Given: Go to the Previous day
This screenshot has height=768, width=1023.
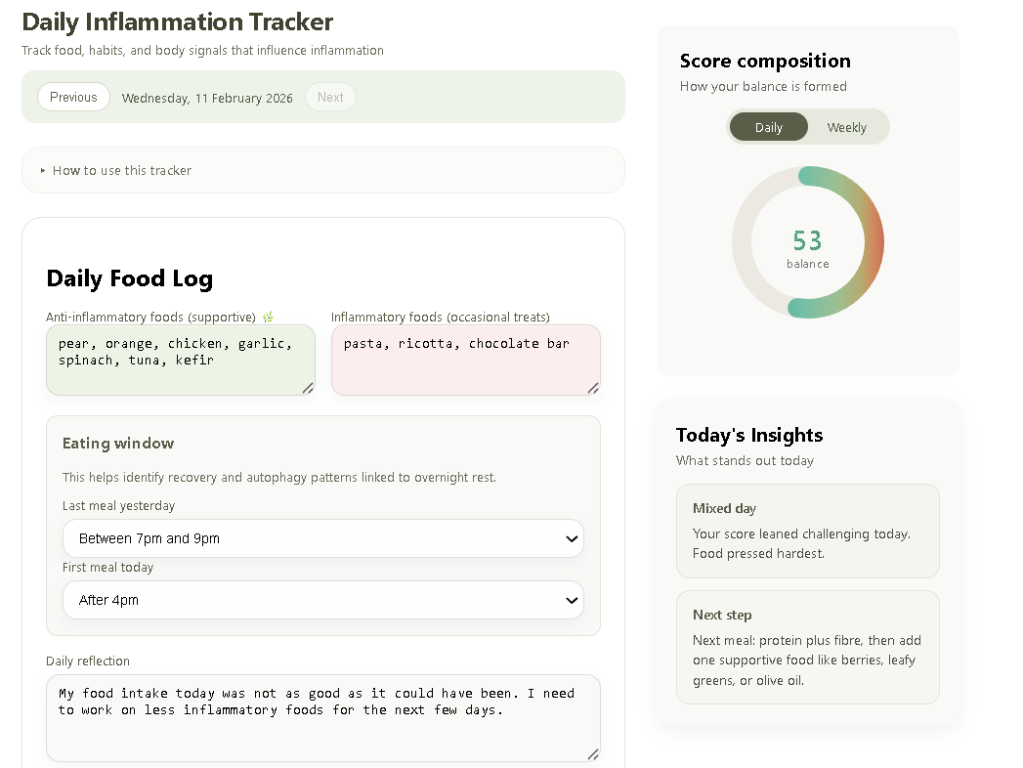Looking at the screenshot, I should 73,98.
